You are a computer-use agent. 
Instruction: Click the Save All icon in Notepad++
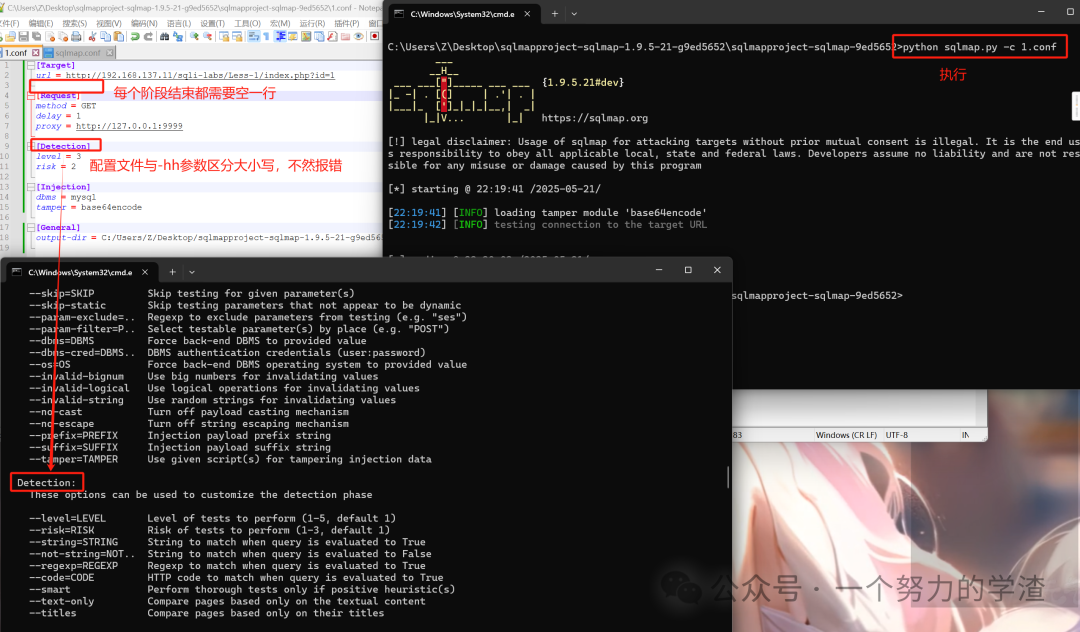coord(37,36)
